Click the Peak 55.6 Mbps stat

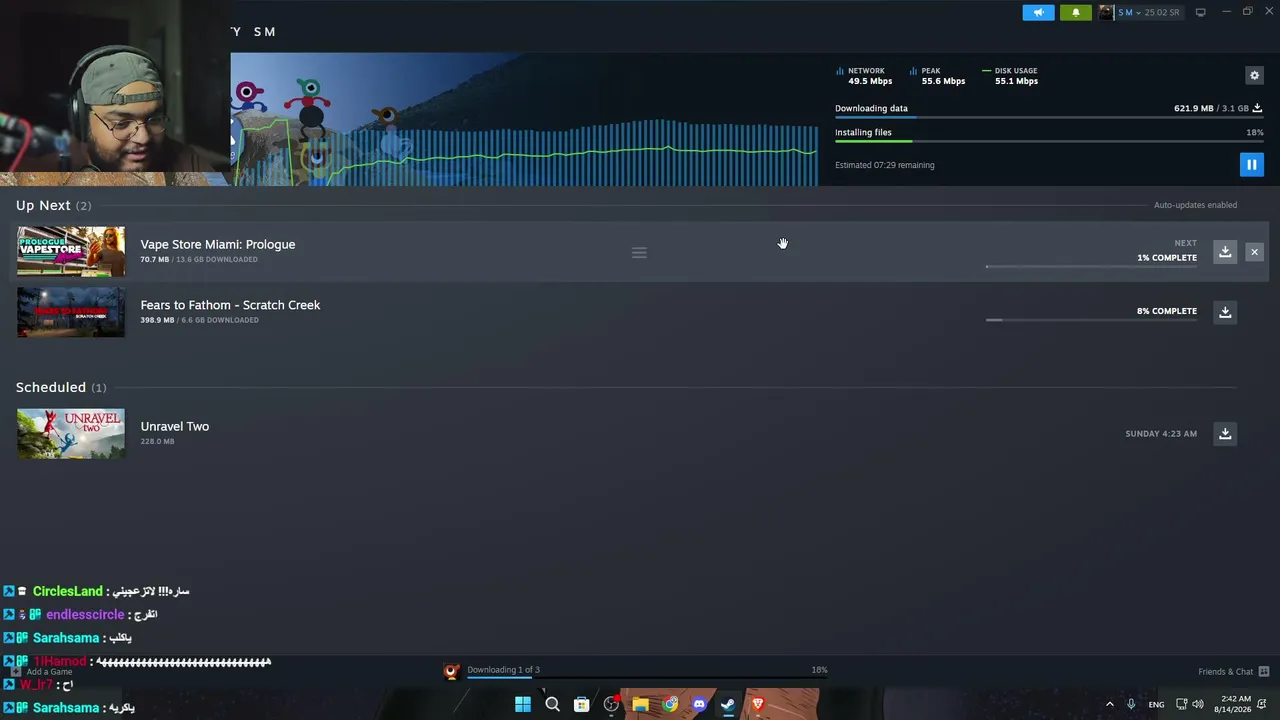937,76
